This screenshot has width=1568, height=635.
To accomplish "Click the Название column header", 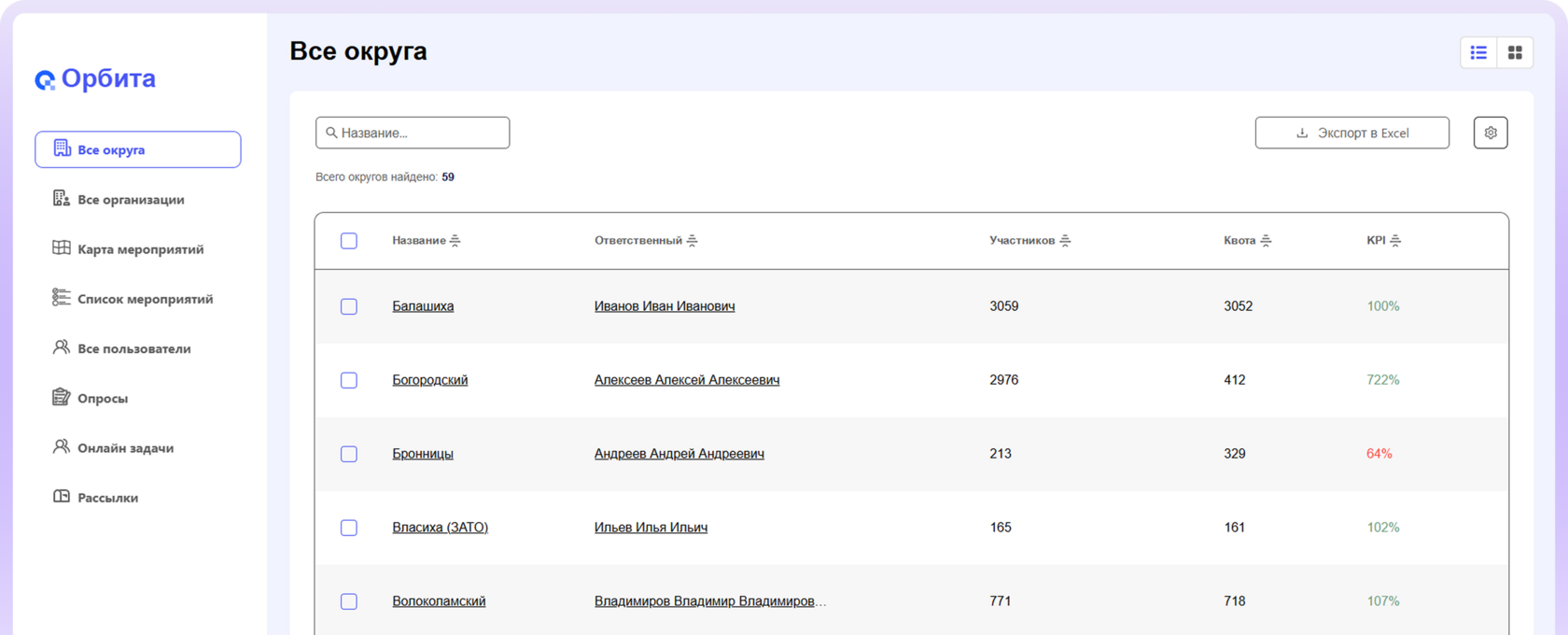I will pyautogui.click(x=418, y=241).
